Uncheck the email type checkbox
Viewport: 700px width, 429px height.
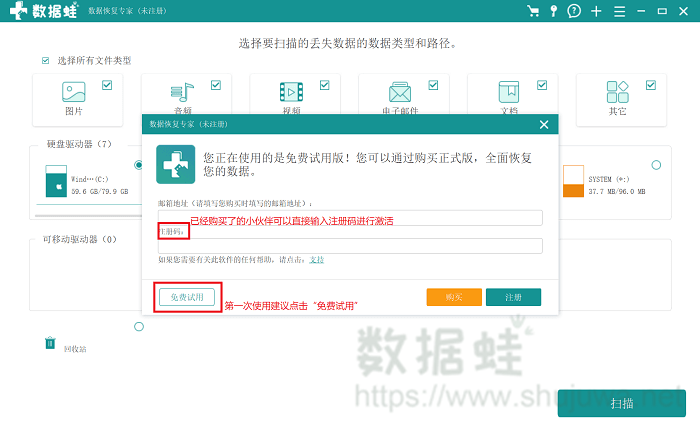point(433,85)
